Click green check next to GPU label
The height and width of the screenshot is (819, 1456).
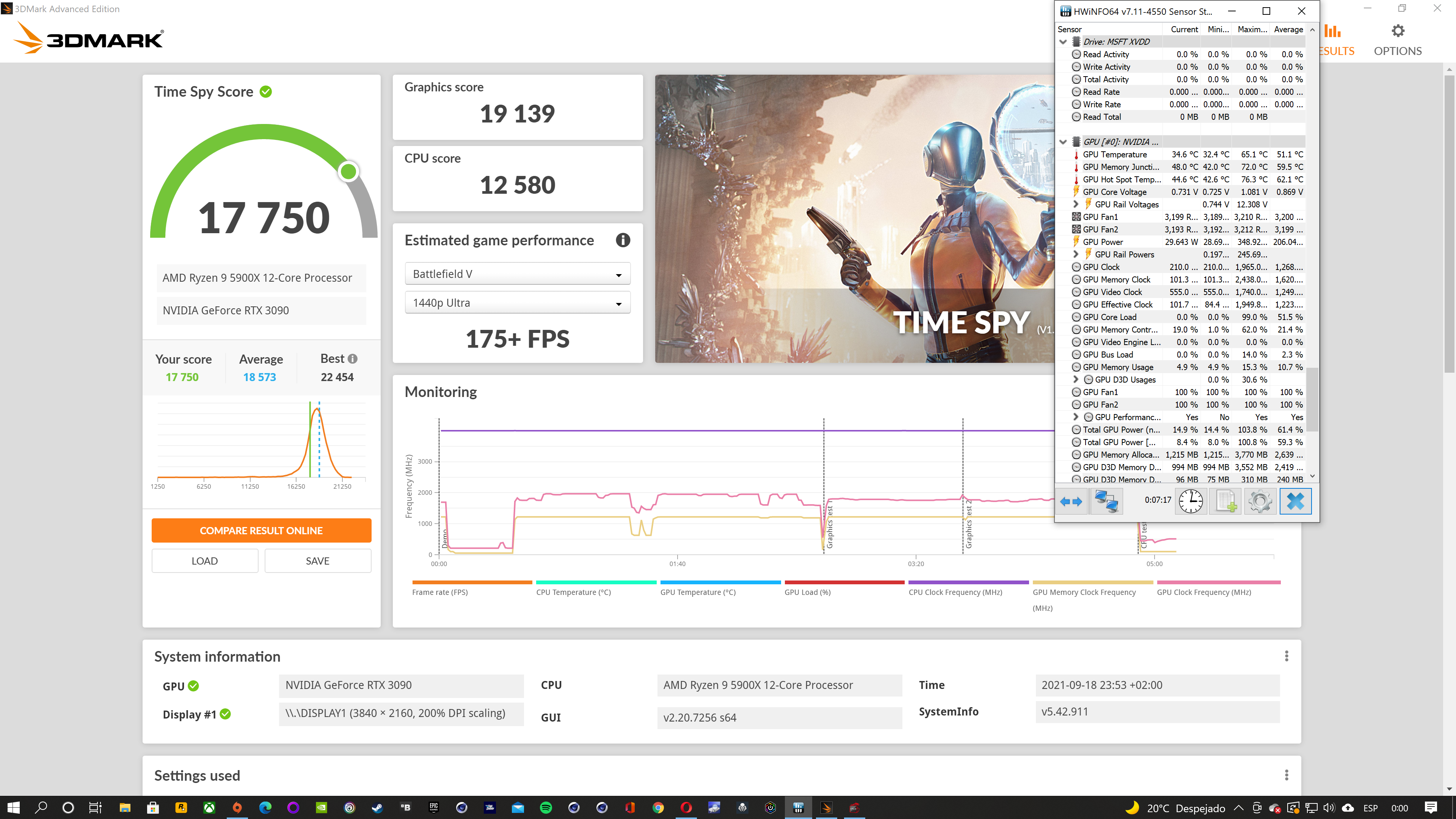[193, 686]
